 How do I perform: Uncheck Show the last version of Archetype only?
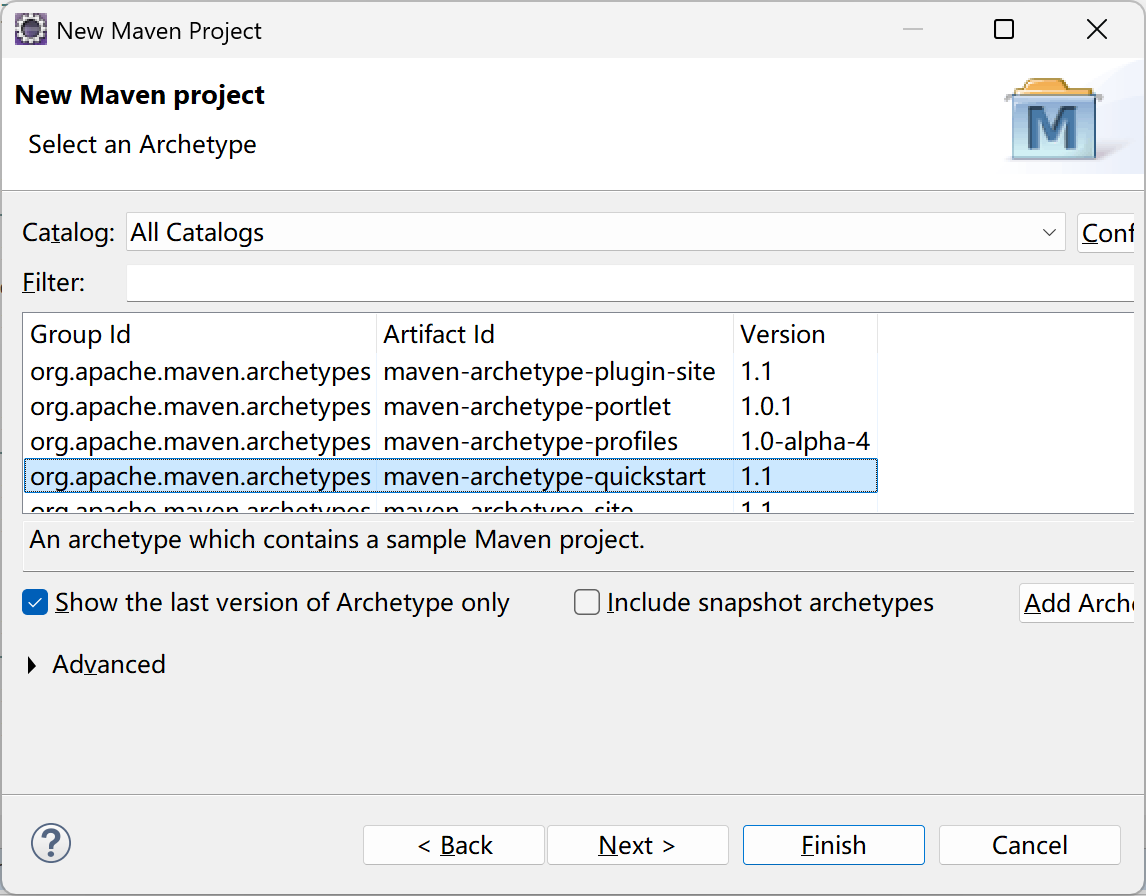coord(35,603)
